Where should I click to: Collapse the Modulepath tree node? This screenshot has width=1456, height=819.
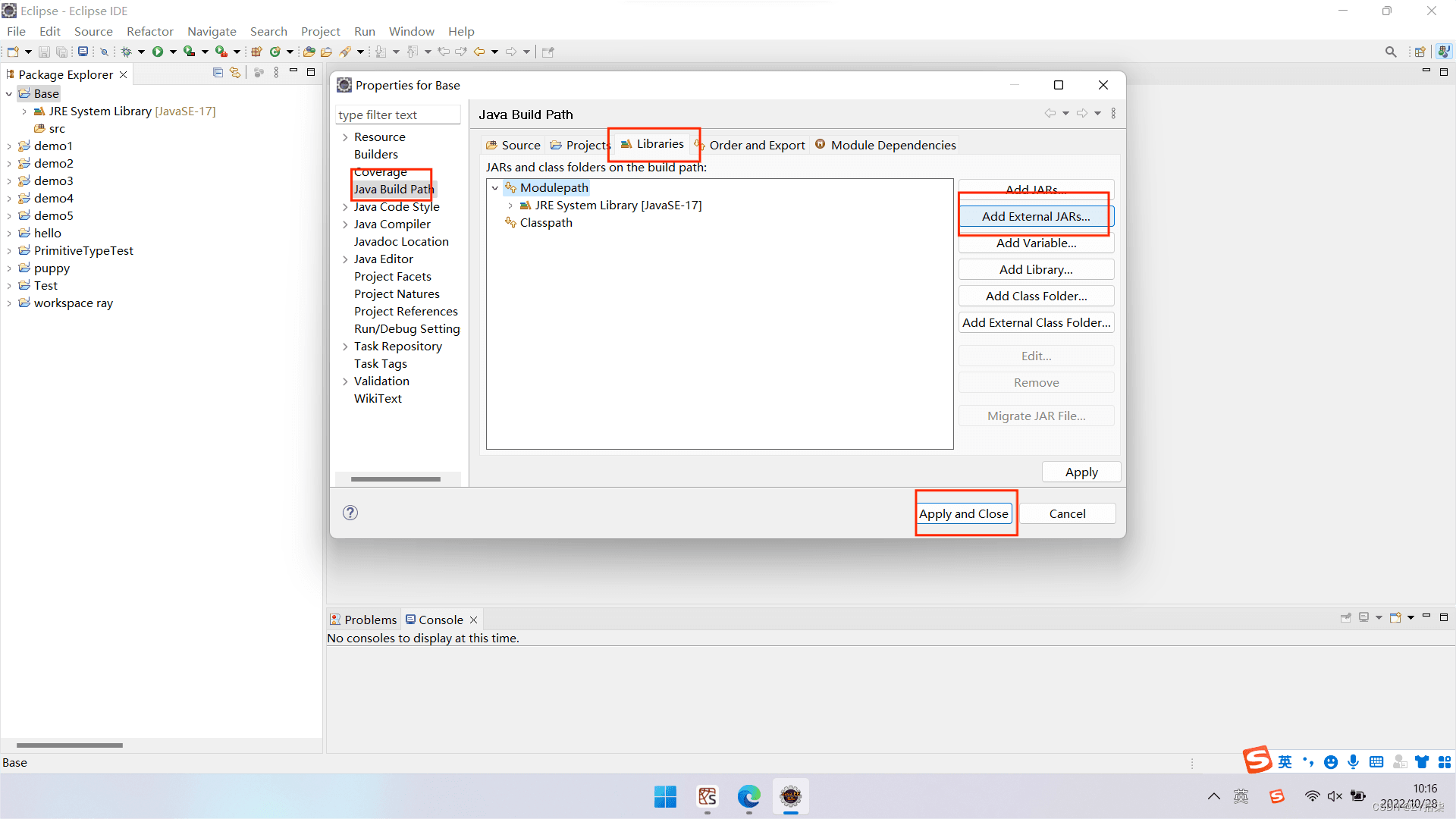(495, 188)
